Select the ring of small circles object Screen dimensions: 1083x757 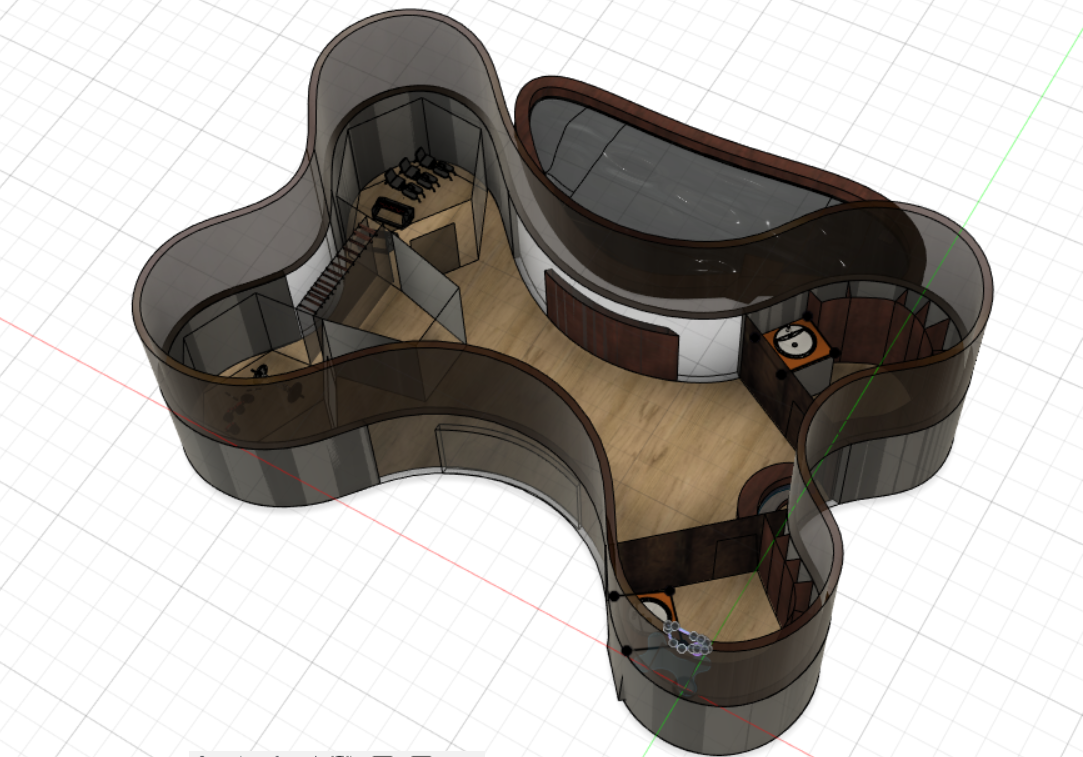(x=687, y=637)
